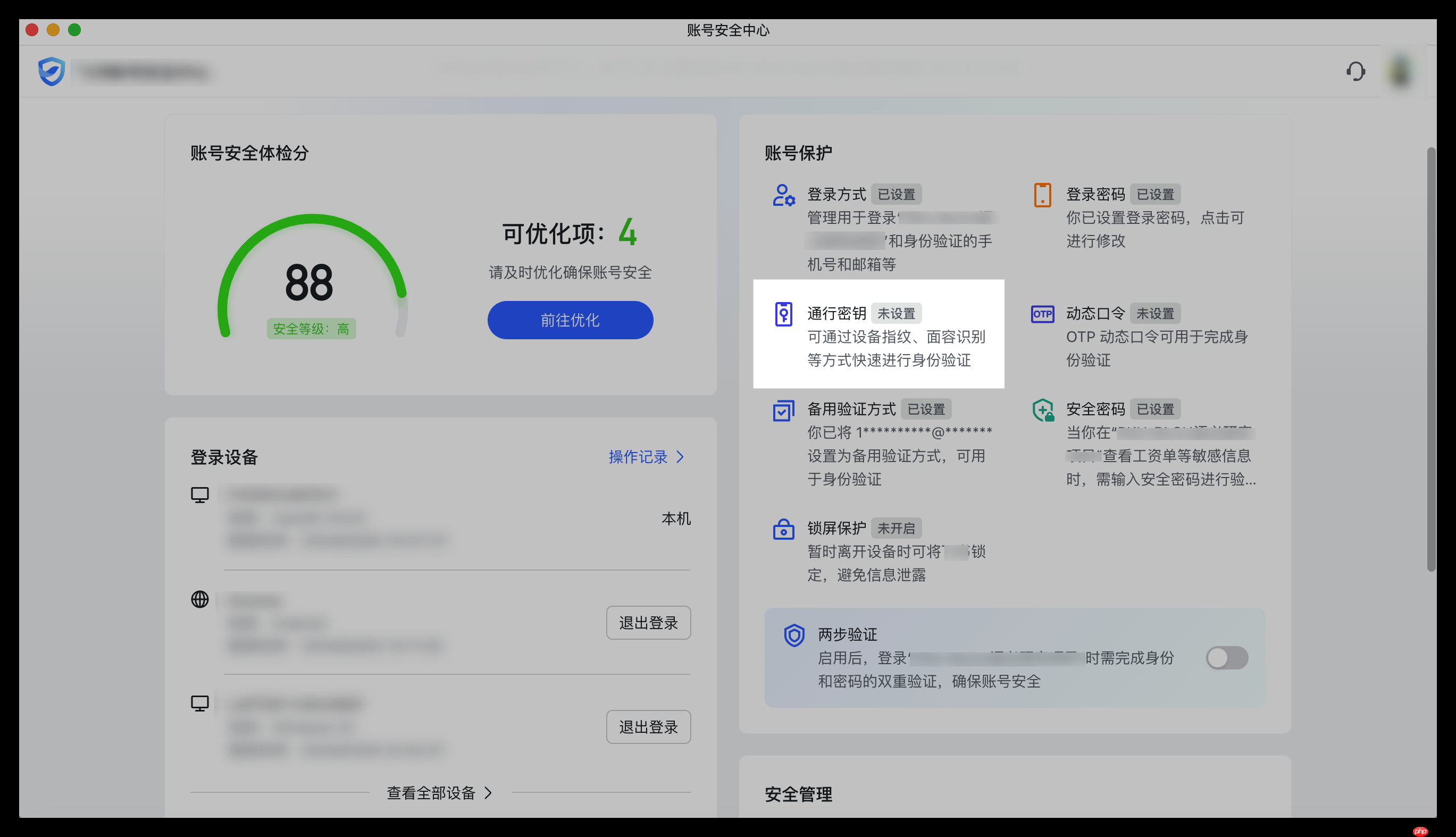This screenshot has width=1456, height=837.
Task: Open 安全密码 setting title
Action: click(1095, 409)
